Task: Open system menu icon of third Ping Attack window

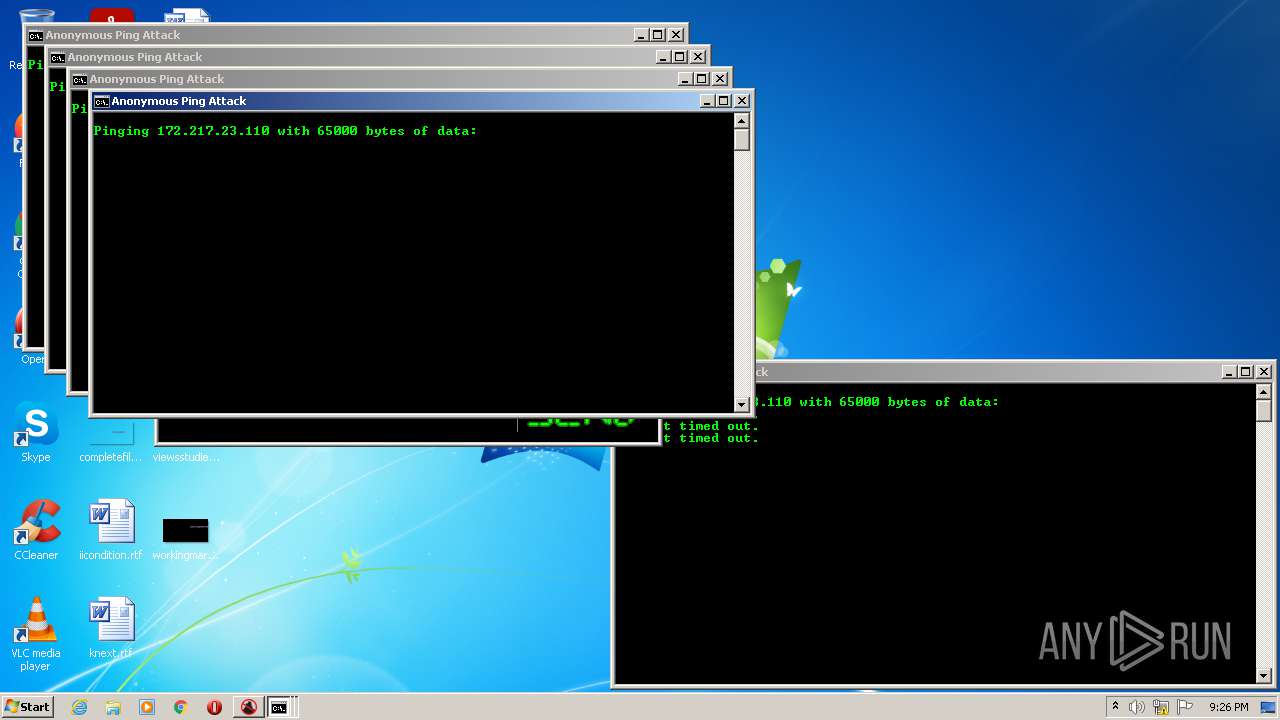Action: point(57,57)
